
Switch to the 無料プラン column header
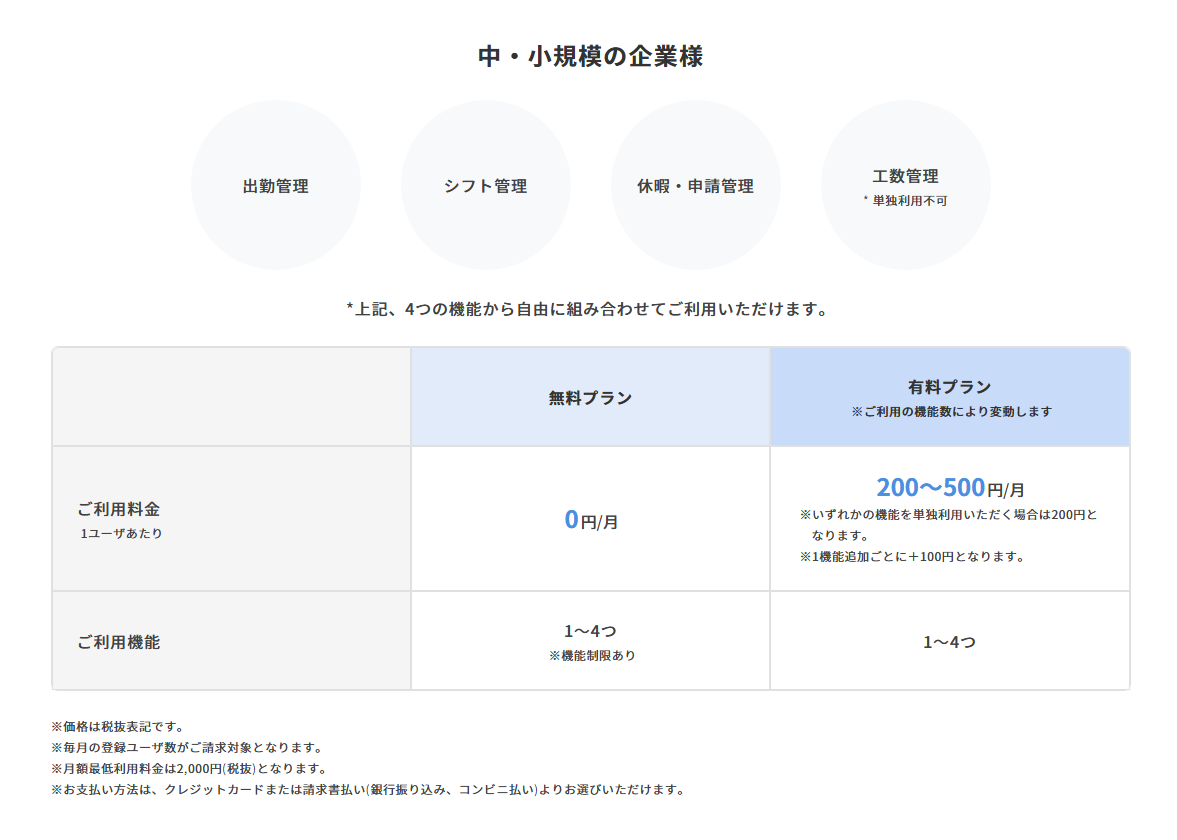pos(589,396)
